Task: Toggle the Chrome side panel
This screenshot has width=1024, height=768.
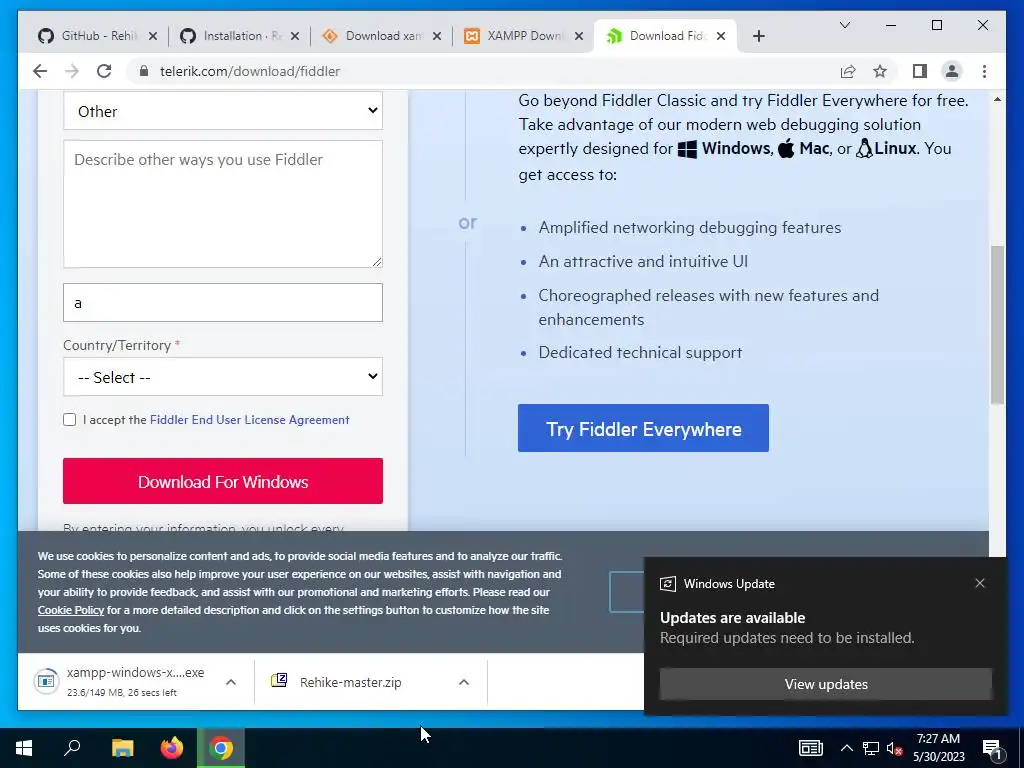Action: (920, 71)
